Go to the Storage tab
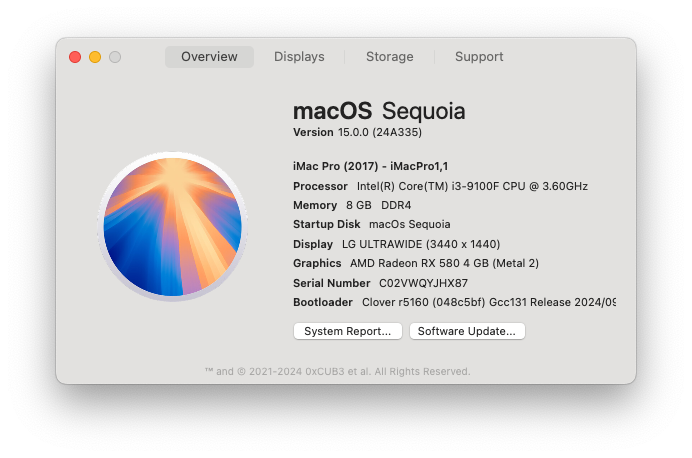692x458 pixels. click(390, 57)
